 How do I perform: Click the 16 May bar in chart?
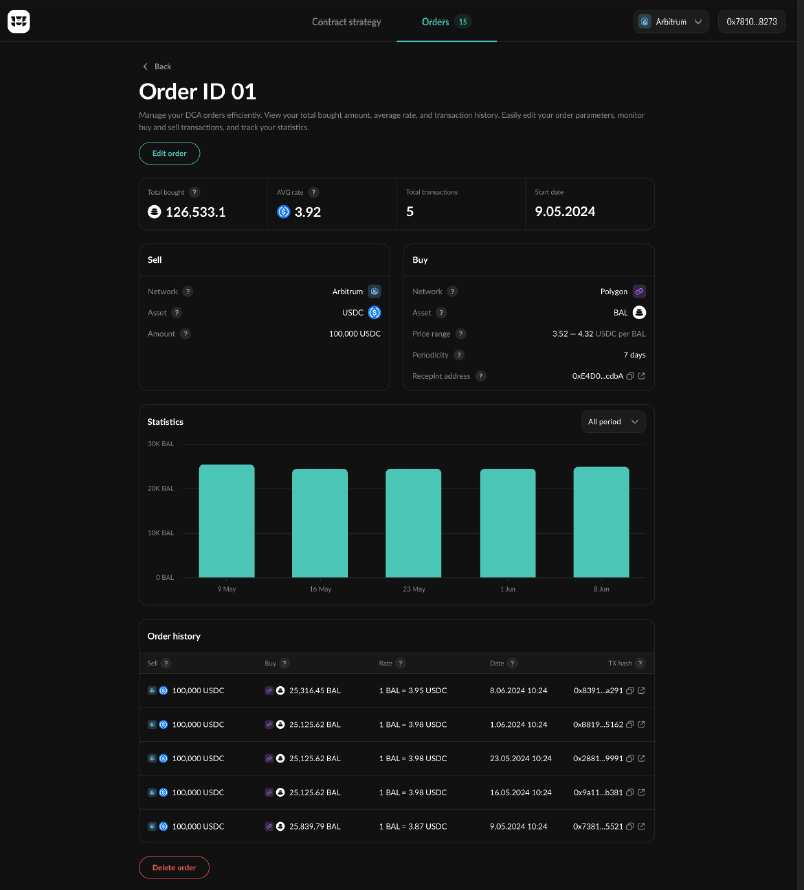320,523
